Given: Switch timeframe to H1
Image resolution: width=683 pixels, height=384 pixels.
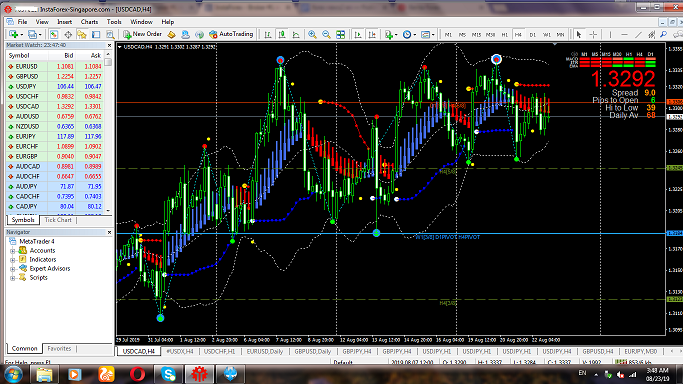Looking at the screenshot, I should click(x=504, y=34).
